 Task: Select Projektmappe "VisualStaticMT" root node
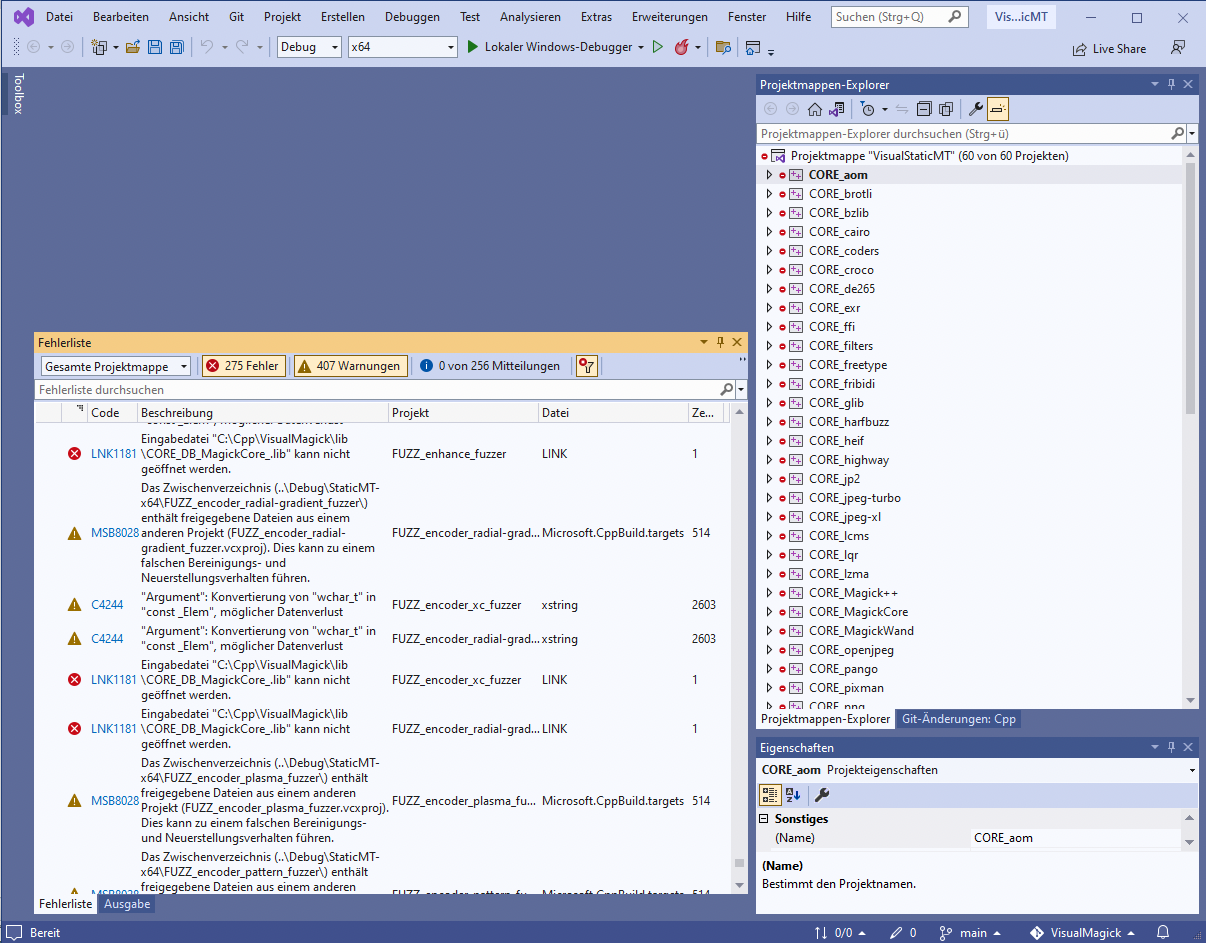tap(929, 156)
